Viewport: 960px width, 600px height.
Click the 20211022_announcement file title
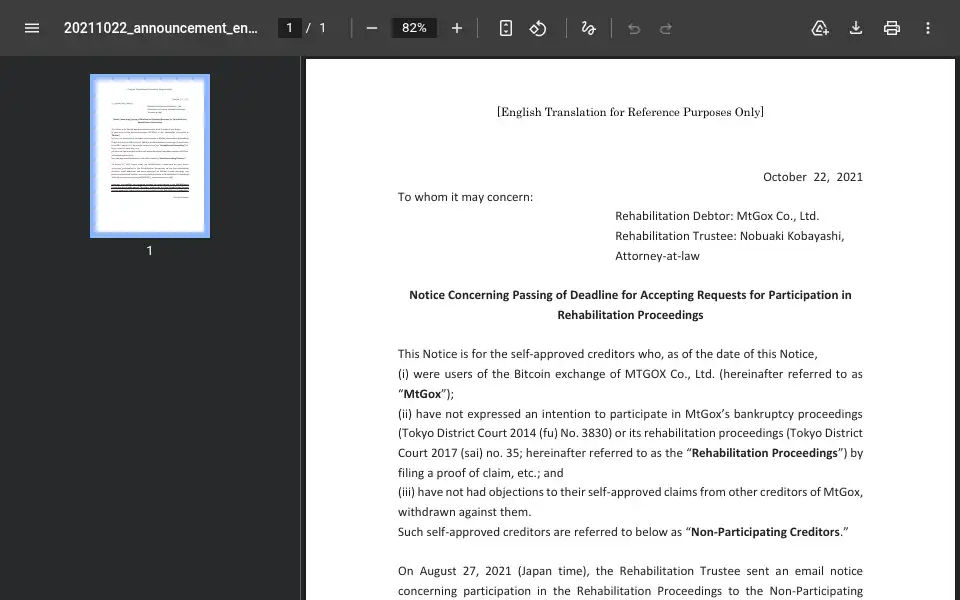click(160, 28)
